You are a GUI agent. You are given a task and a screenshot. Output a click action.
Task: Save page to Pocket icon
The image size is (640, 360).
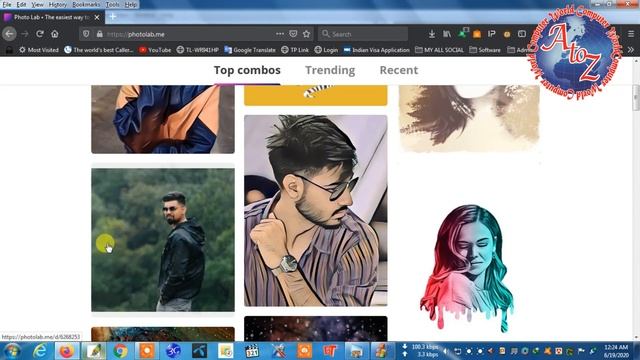[293, 34]
